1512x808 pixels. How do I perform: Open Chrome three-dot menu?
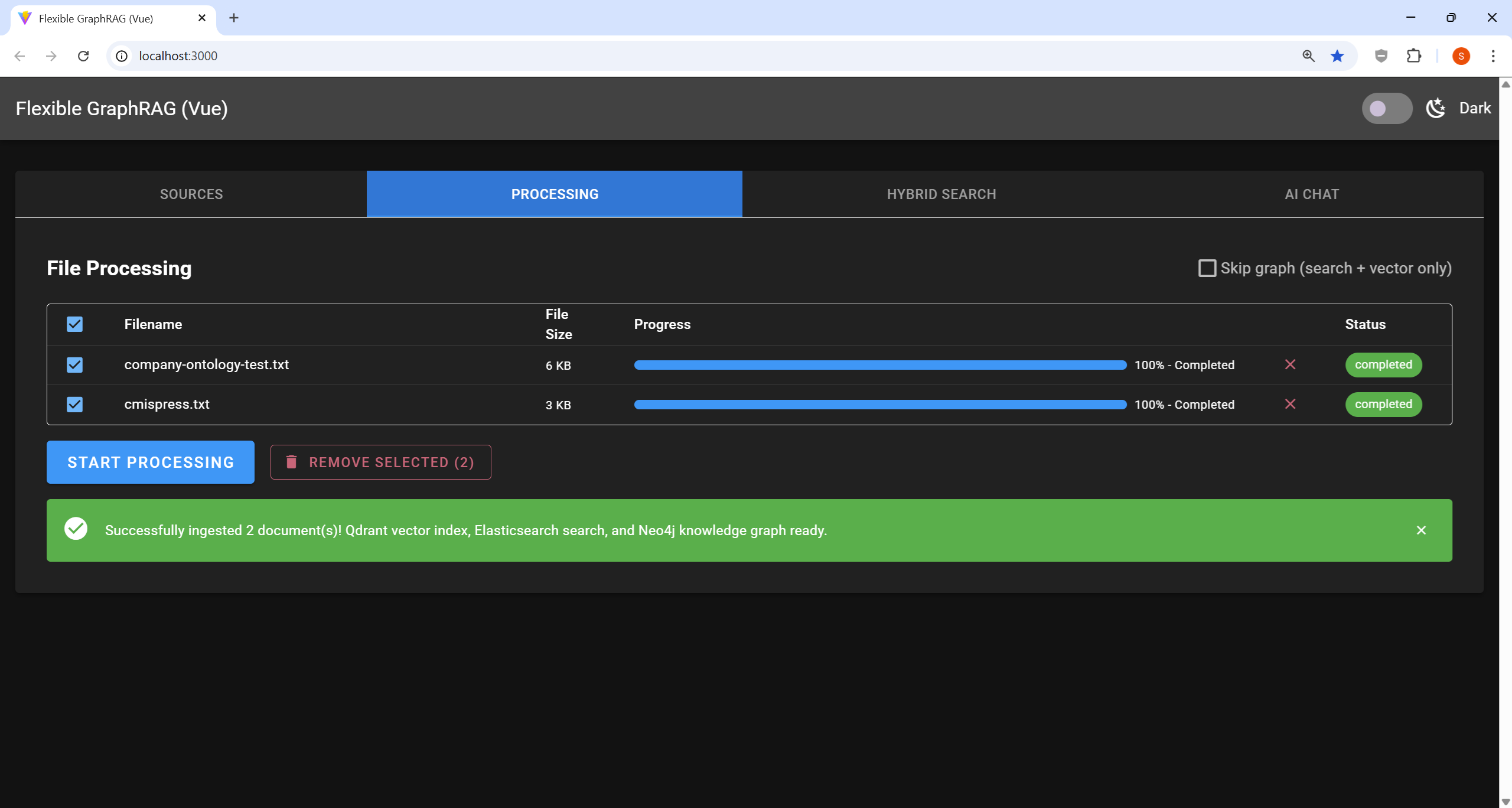[x=1493, y=56]
